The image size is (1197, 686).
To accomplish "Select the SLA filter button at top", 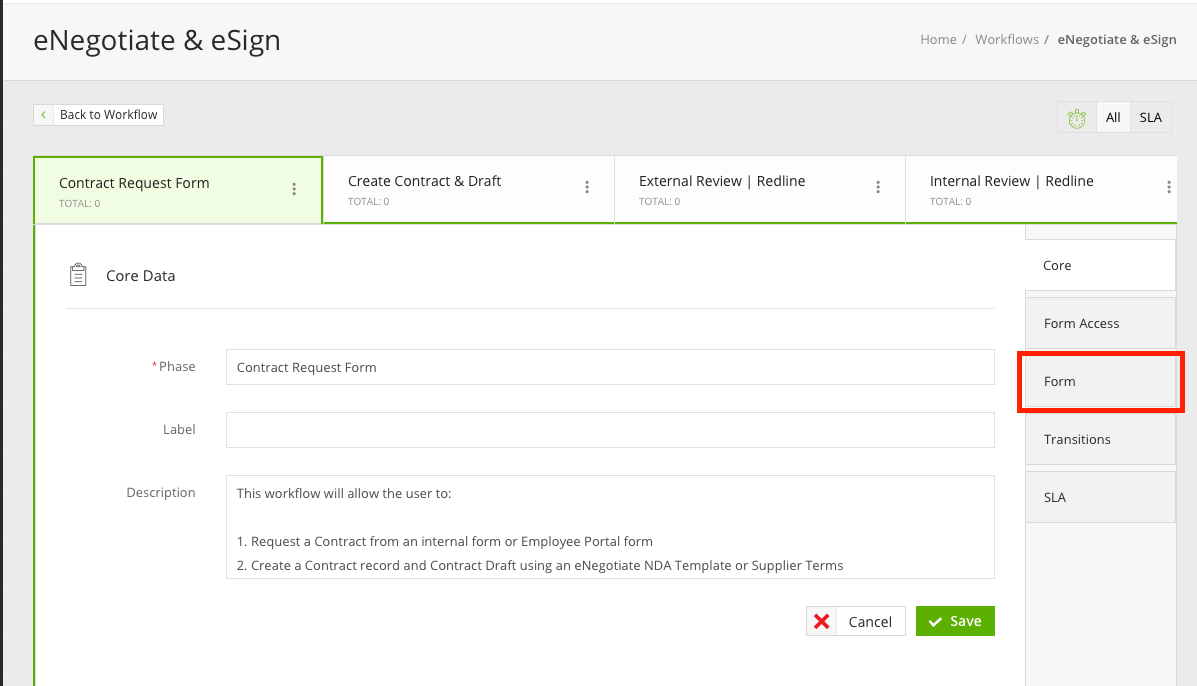I will click(x=1150, y=118).
